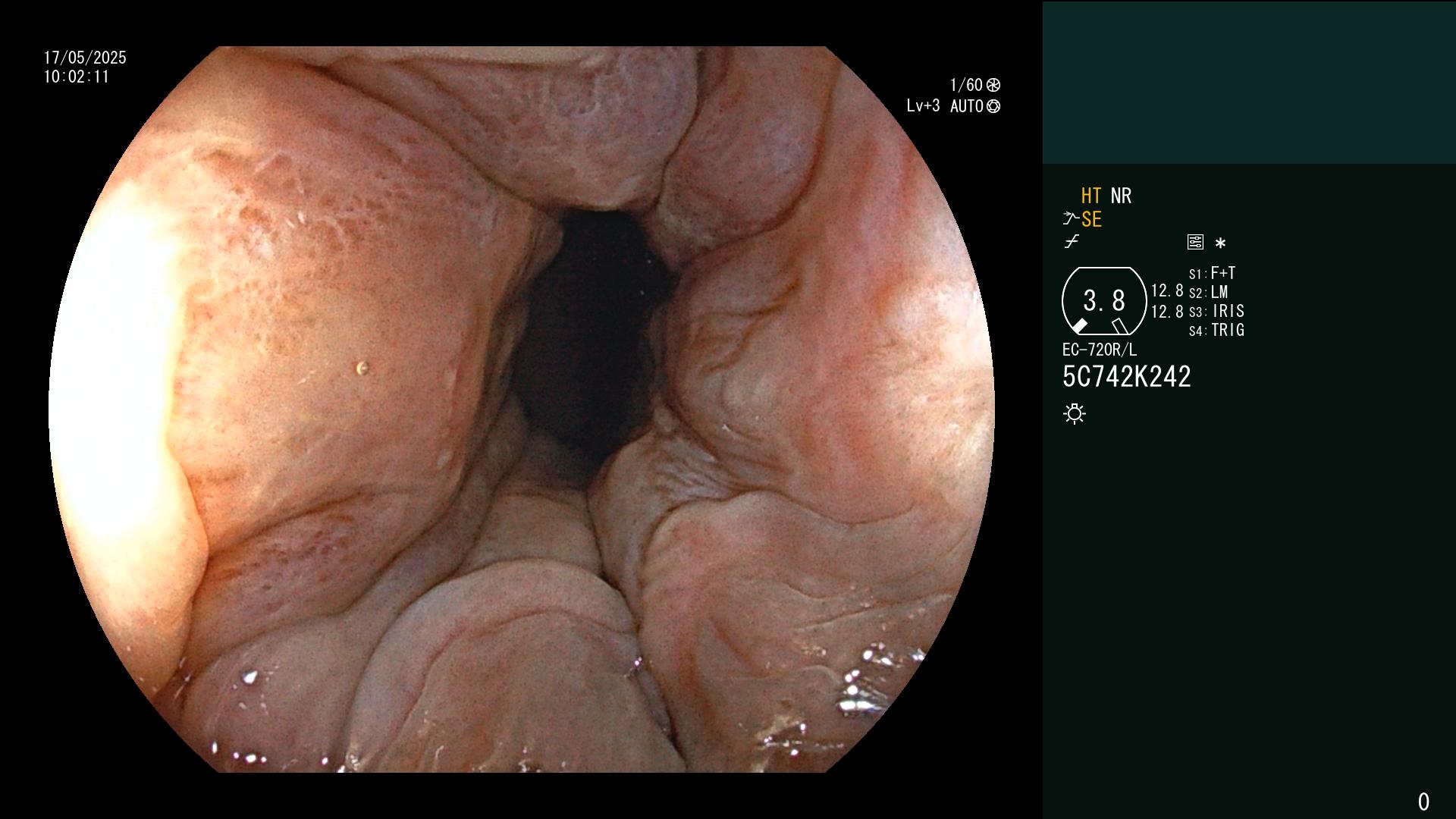Click the structure enhancement curve icon beside SE

(x=1071, y=219)
